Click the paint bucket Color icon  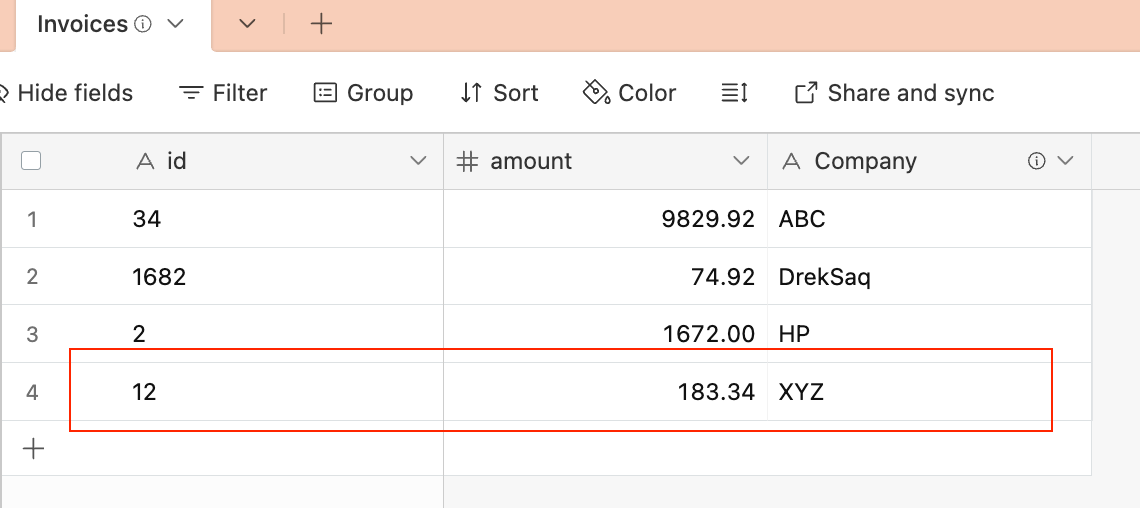click(x=596, y=93)
